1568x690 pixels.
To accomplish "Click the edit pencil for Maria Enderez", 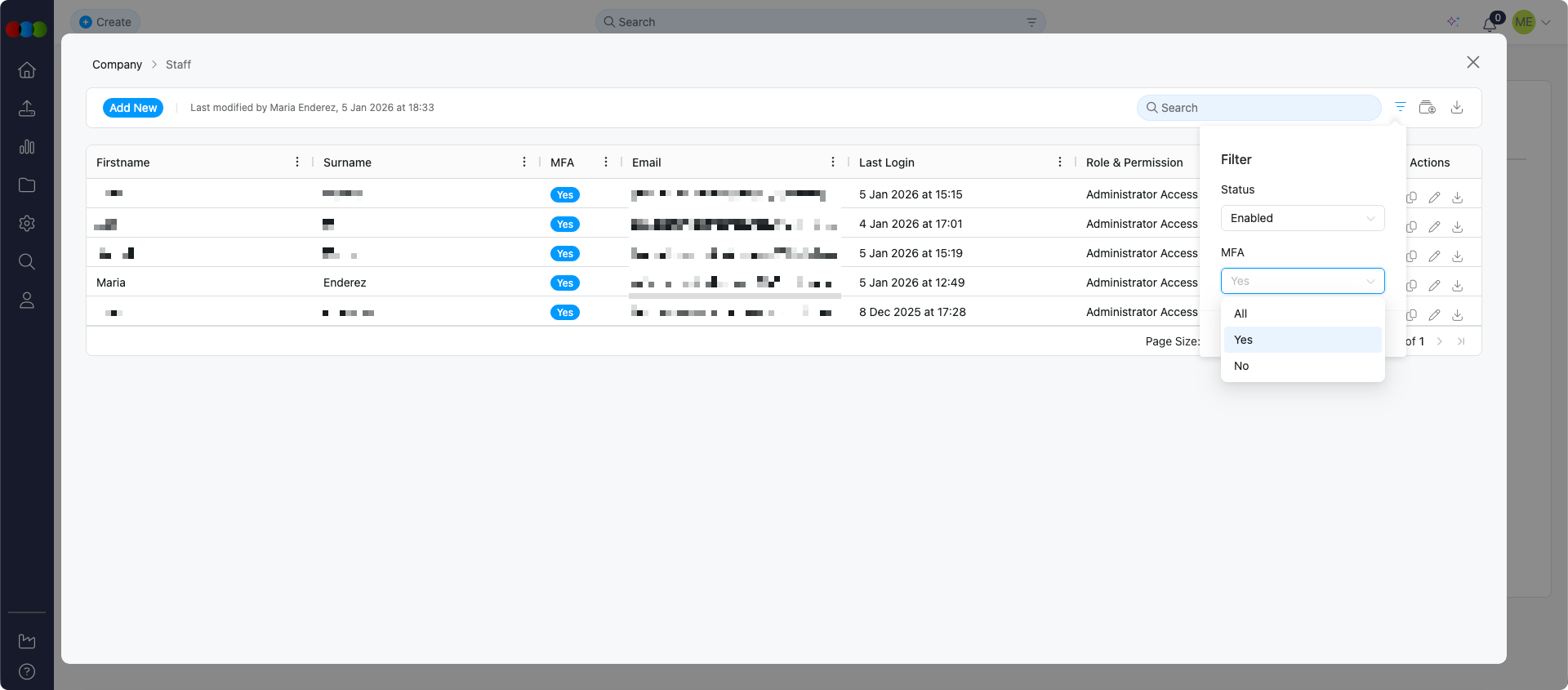I will pyautogui.click(x=1434, y=286).
